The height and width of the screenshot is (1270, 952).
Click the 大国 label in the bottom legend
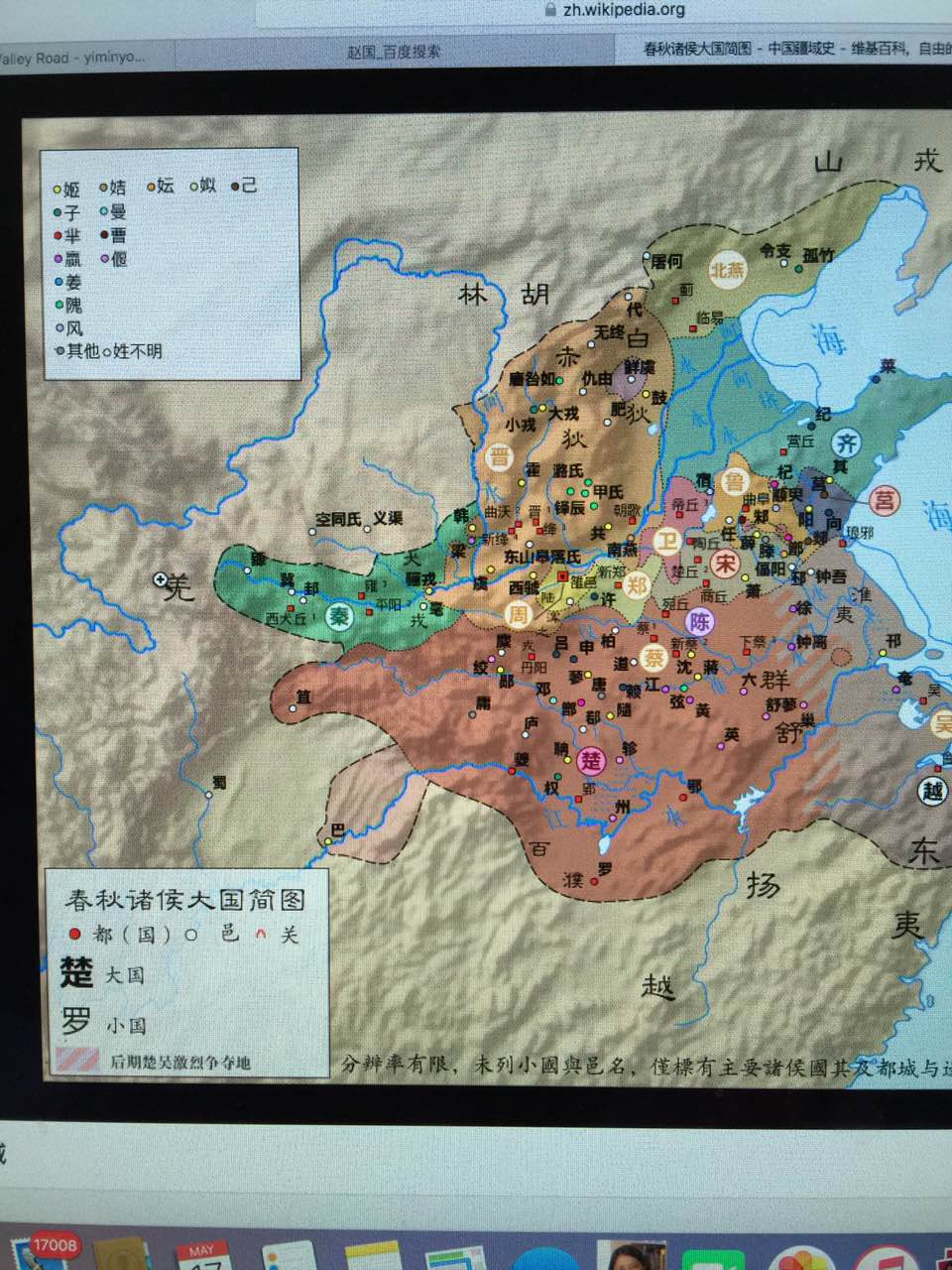click(x=125, y=974)
